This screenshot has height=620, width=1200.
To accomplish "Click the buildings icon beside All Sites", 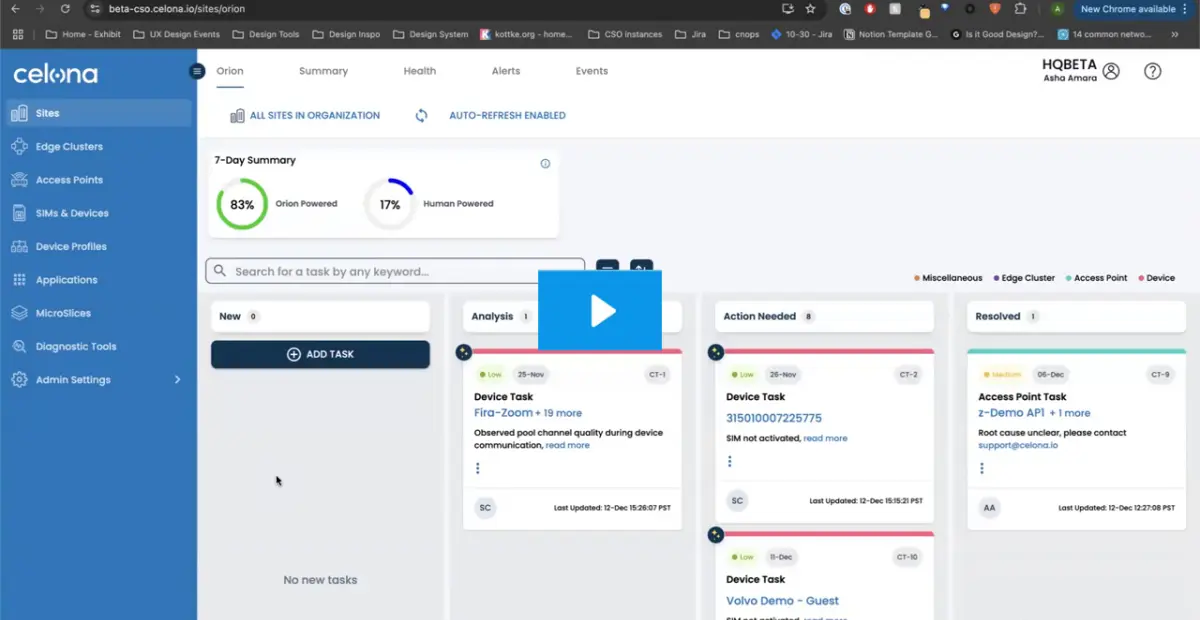I will [x=237, y=116].
